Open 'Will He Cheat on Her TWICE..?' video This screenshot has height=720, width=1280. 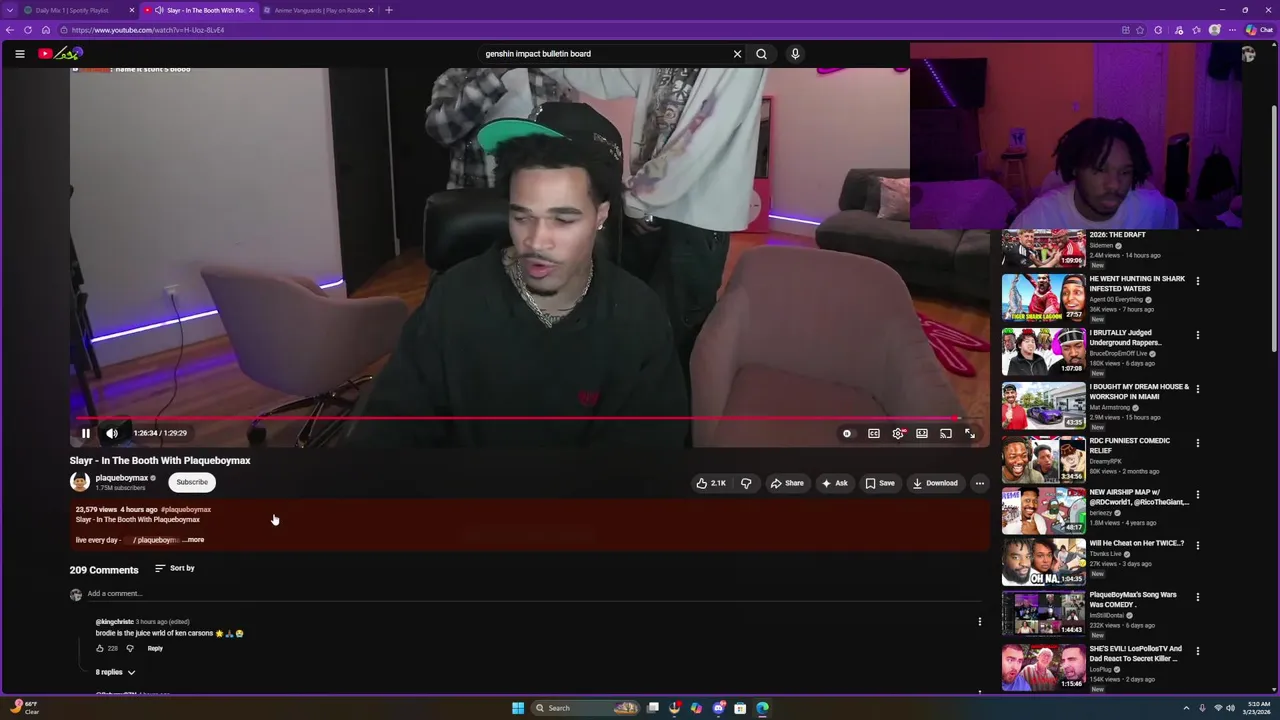tap(1136, 543)
